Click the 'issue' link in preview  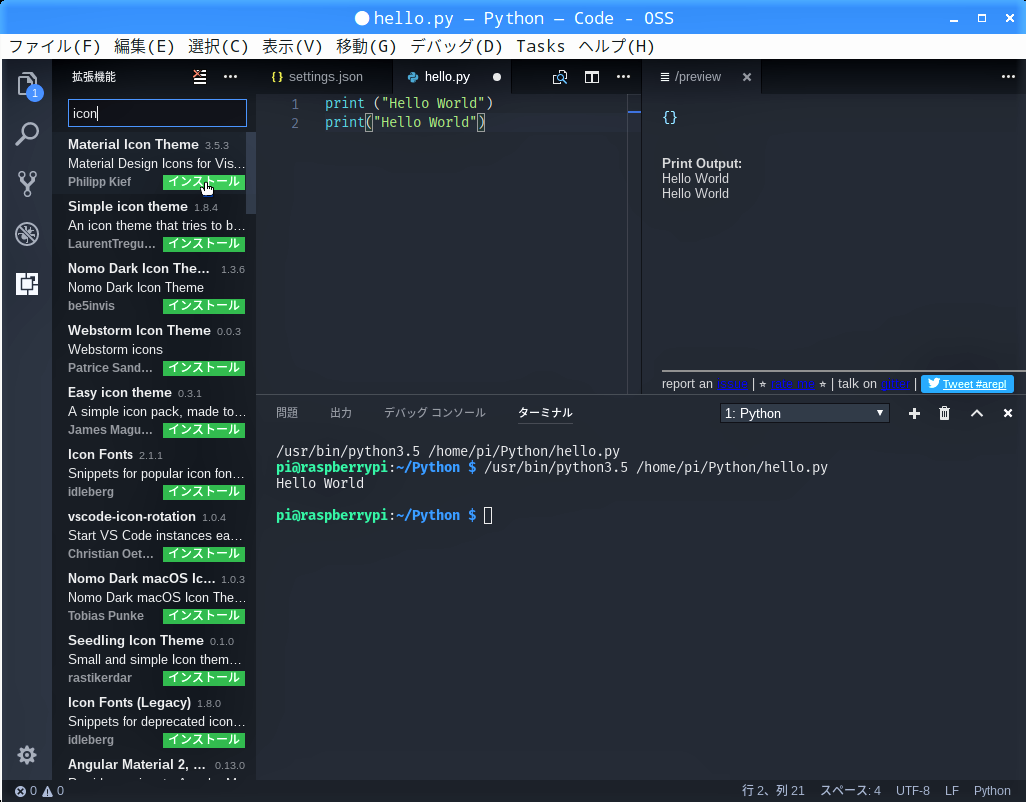tap(732, 384)
